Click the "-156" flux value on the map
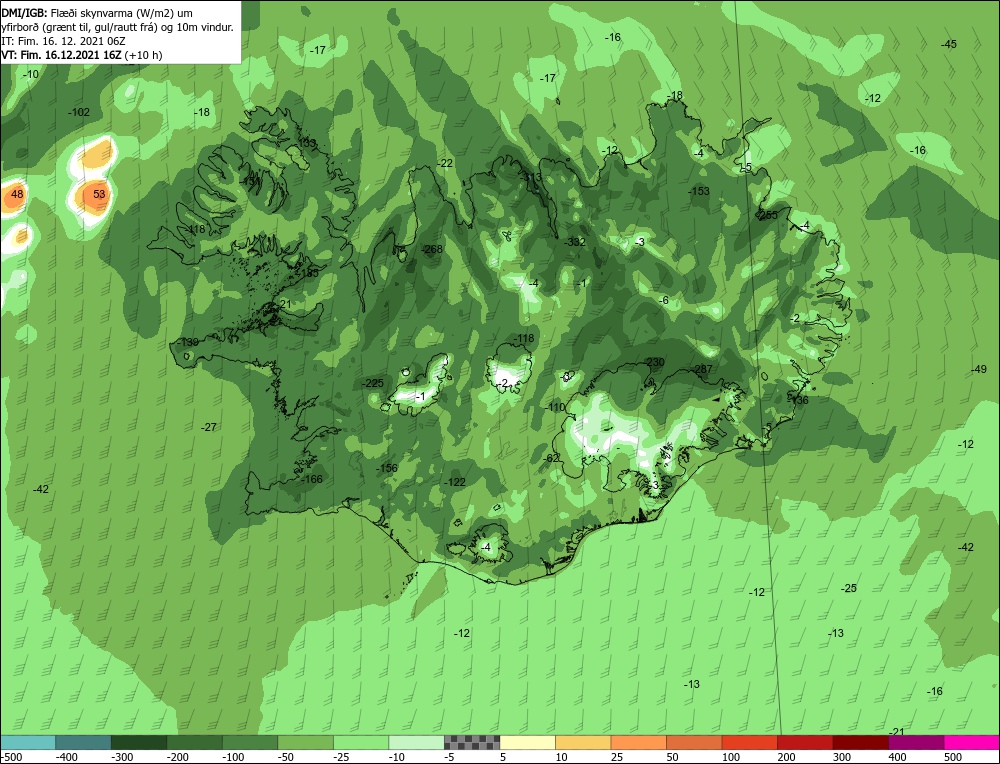Screen dimensions: 1000x764 coord(386,468)
